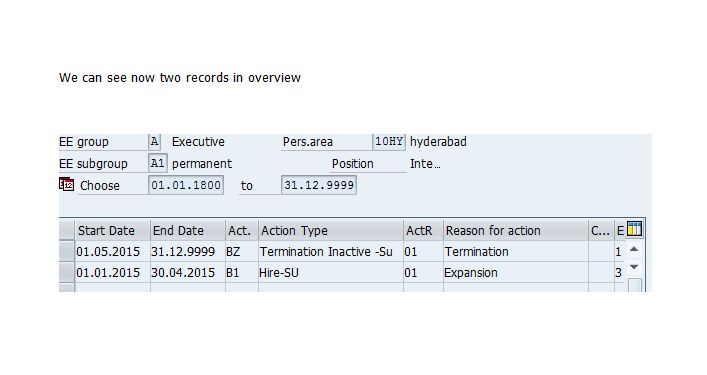Select the row selector for Hire-SU record
707x375 pixels.
point(67,273)
